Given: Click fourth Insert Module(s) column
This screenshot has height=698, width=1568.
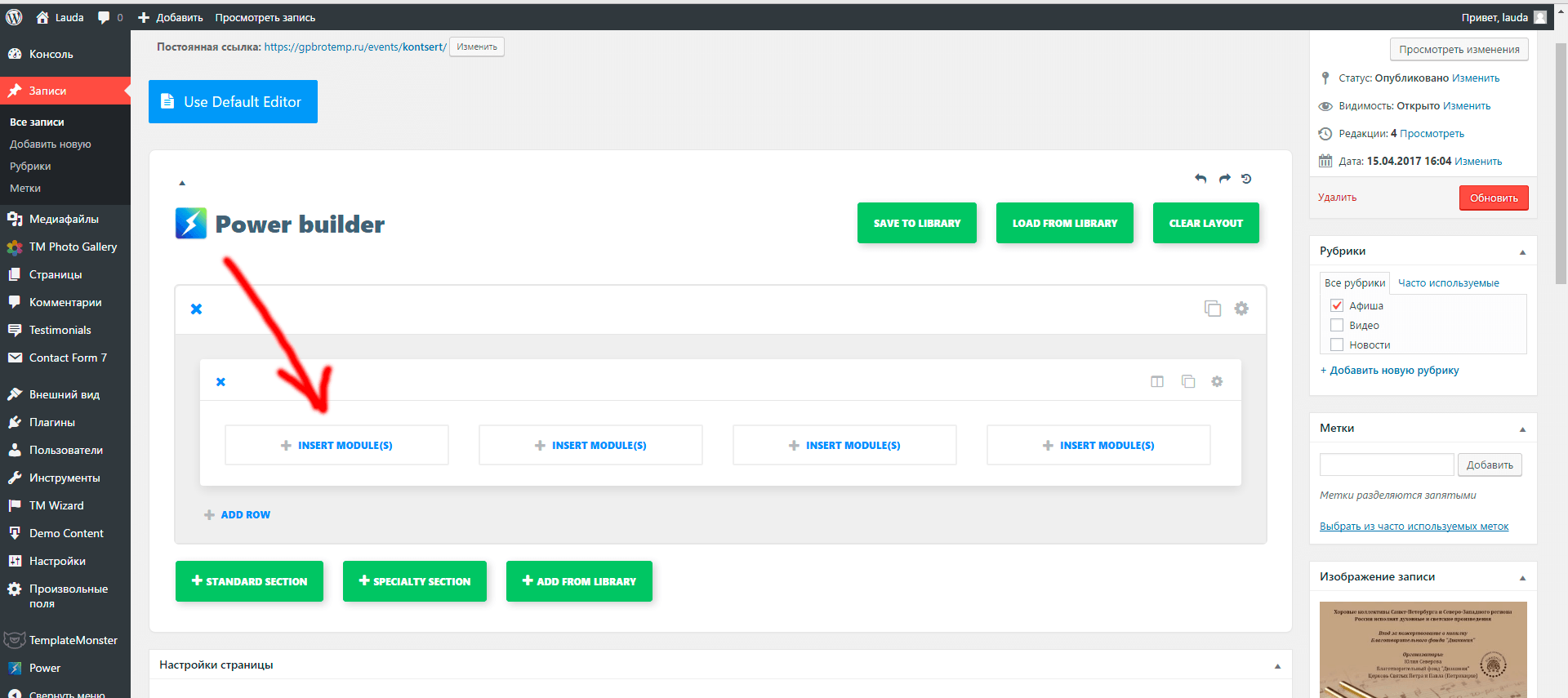Looking at the screenshot, I should (x=1098, y=445).
